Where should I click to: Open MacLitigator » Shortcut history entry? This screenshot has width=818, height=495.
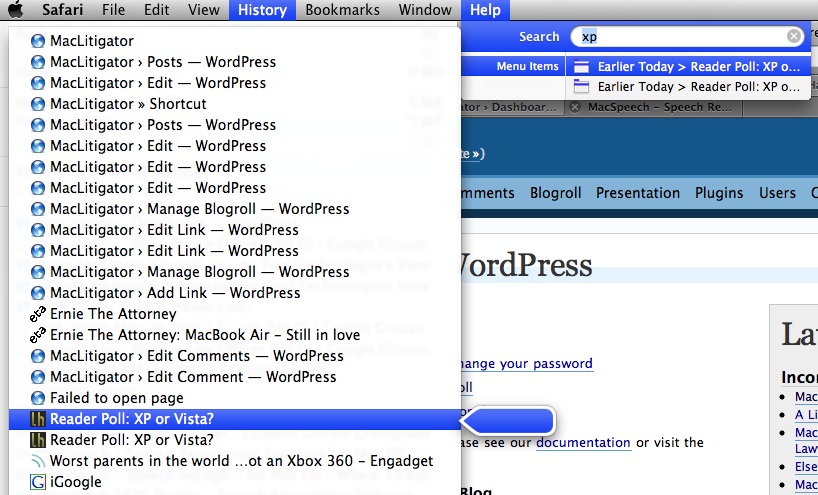pyautogui.click(x=235, y=104)
